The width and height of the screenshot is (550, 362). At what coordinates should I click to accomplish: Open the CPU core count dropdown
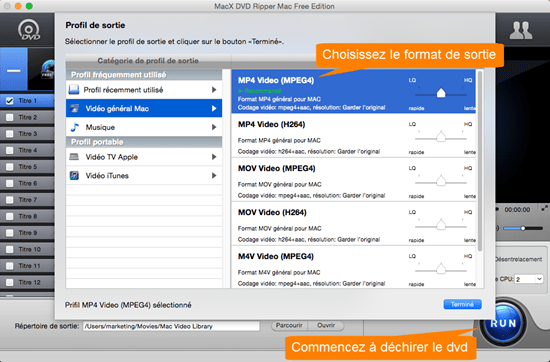point(529,279)
